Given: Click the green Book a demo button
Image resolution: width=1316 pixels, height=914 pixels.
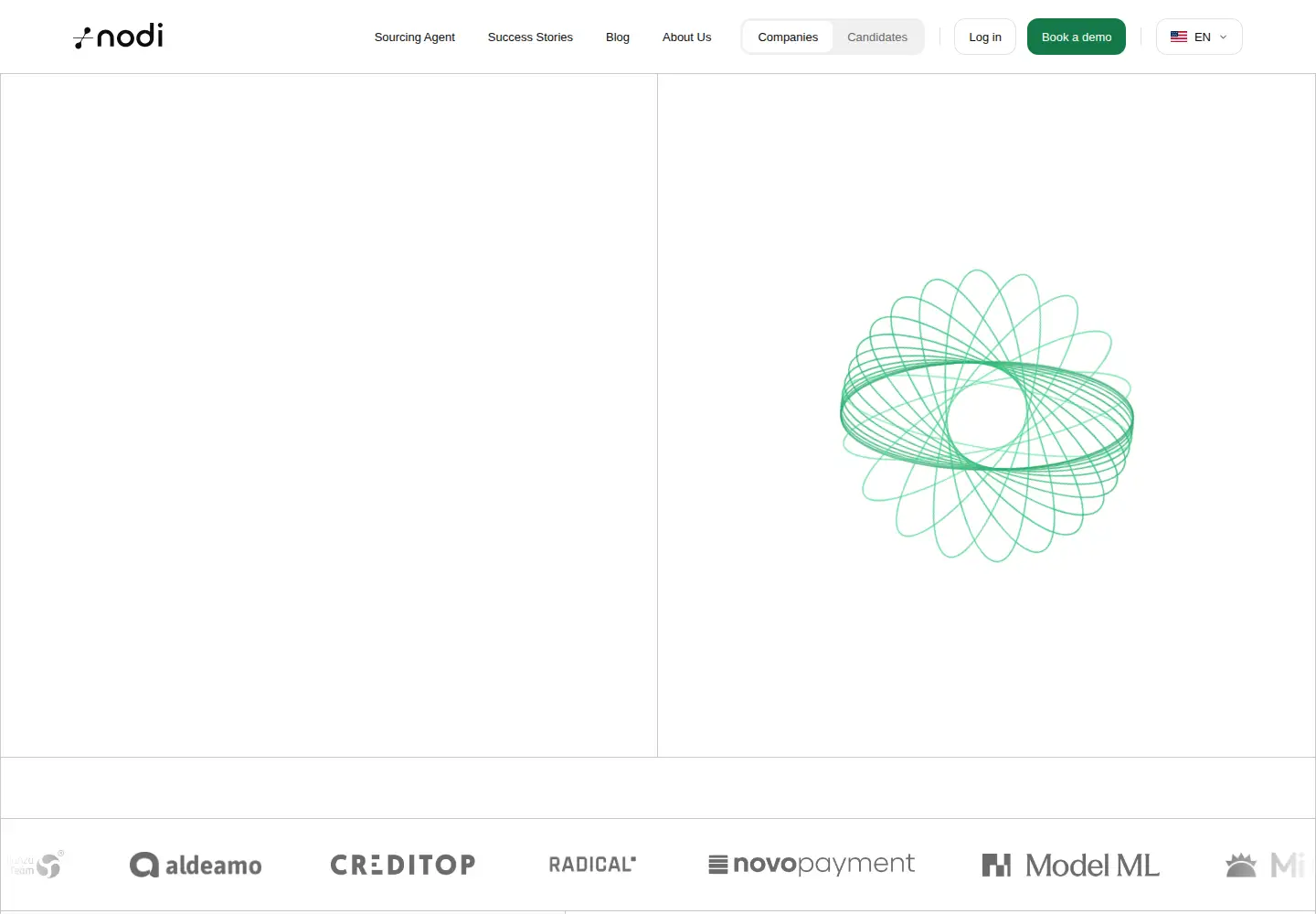Looking at the screenshot, I should (x=1077, y=37).
